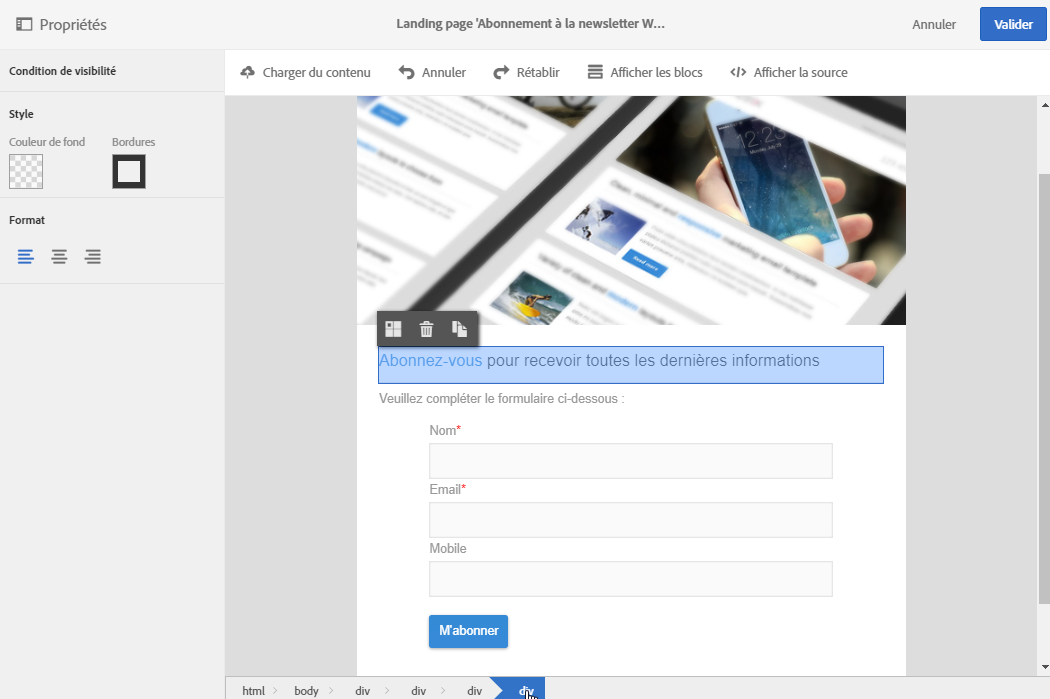Click the header banner image
The width and height of the screenshot is (1050, 699).
pyautogui.click(x=631, y=210)
